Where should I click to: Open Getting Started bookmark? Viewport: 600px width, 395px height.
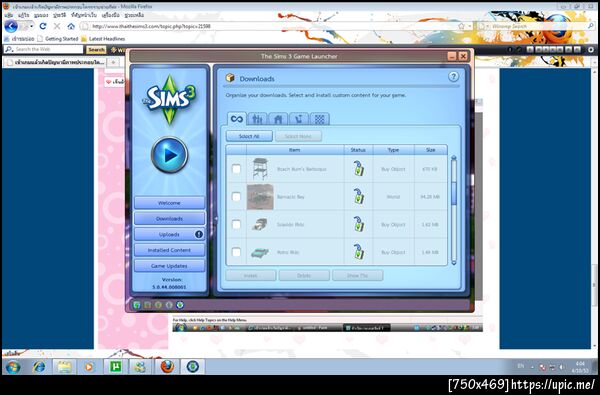58,39
